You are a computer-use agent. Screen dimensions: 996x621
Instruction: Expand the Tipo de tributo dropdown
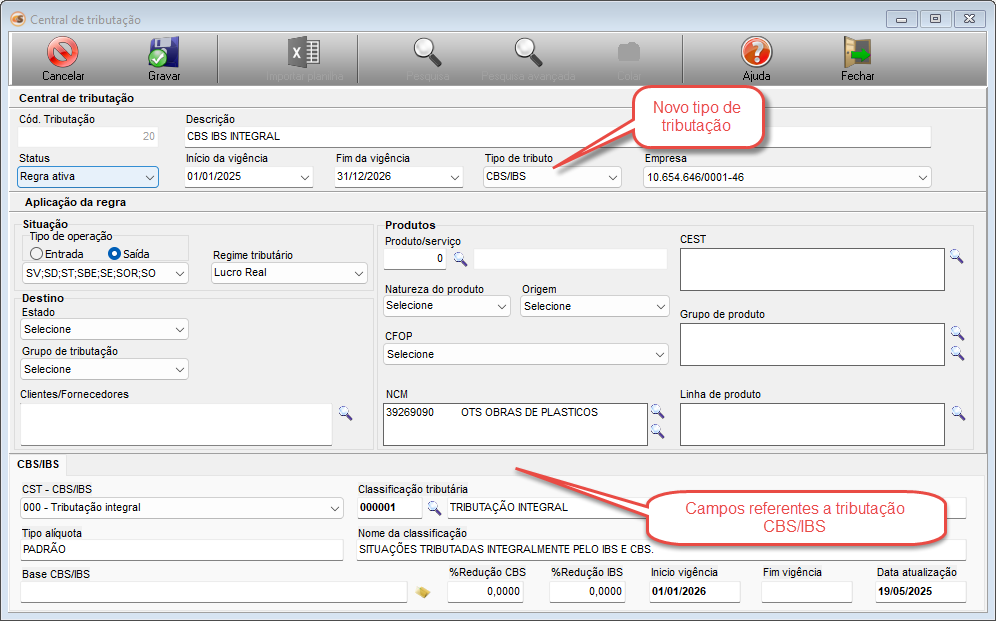pos(552,177)
